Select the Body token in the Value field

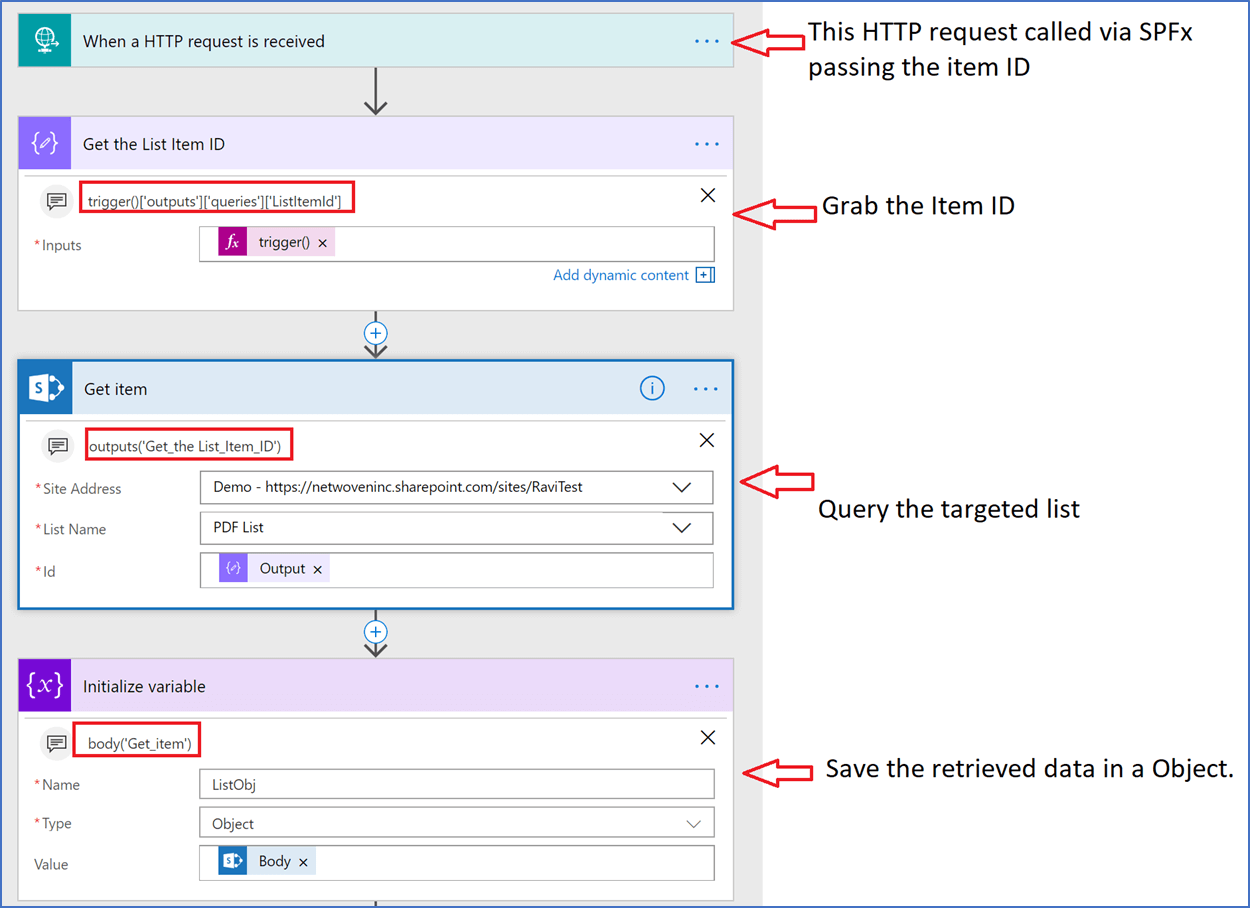[x=270, y=860]
